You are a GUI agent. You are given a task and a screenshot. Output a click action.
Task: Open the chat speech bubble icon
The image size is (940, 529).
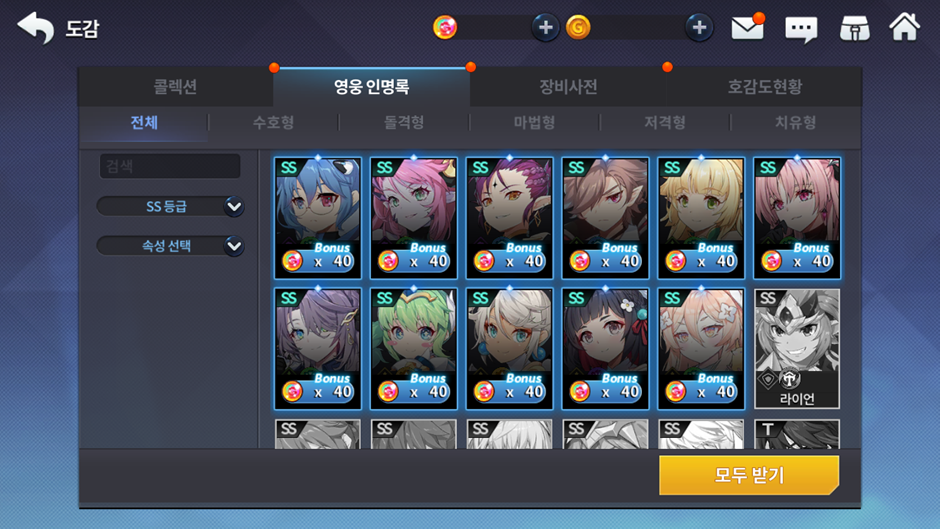pos(801,29)
